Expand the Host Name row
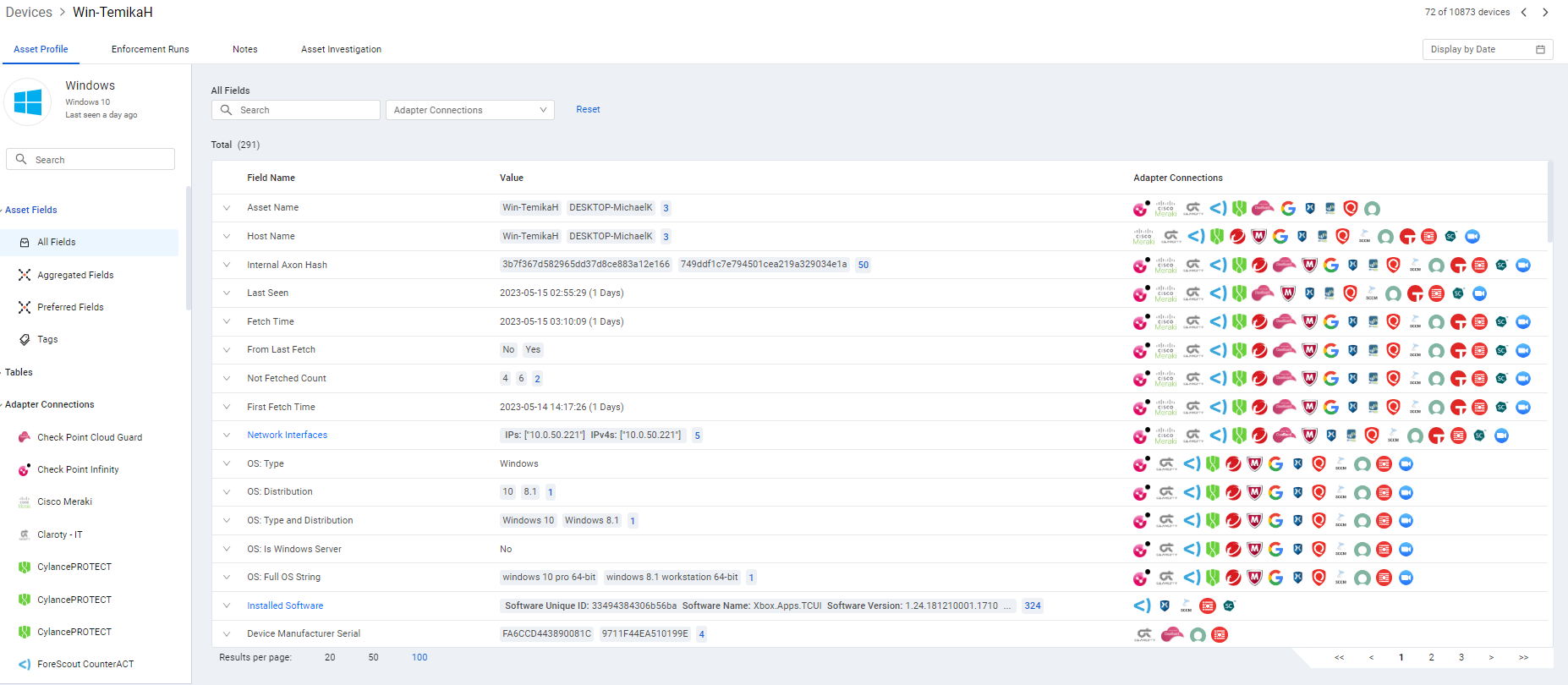This screenshot has width=1568, height=685. (227, 236)
